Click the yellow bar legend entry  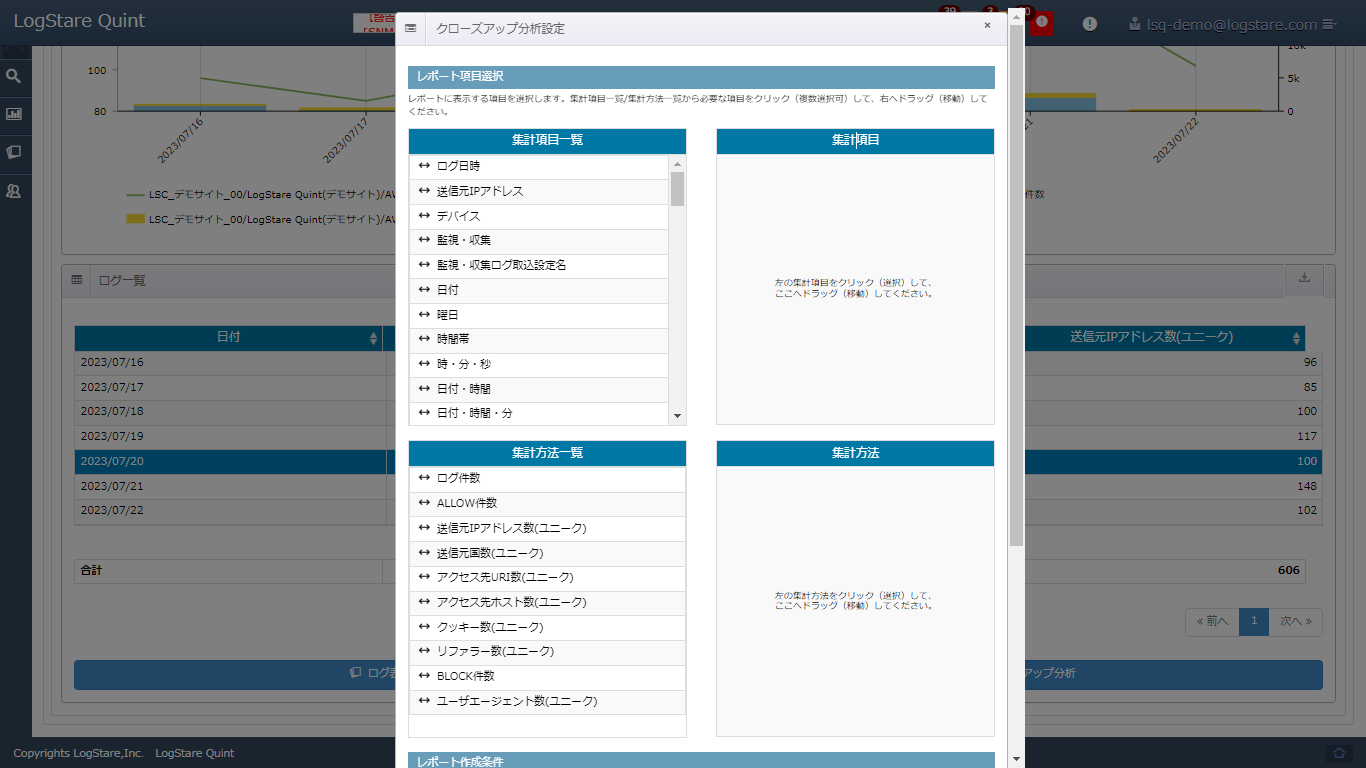click(x=260, y=219)
